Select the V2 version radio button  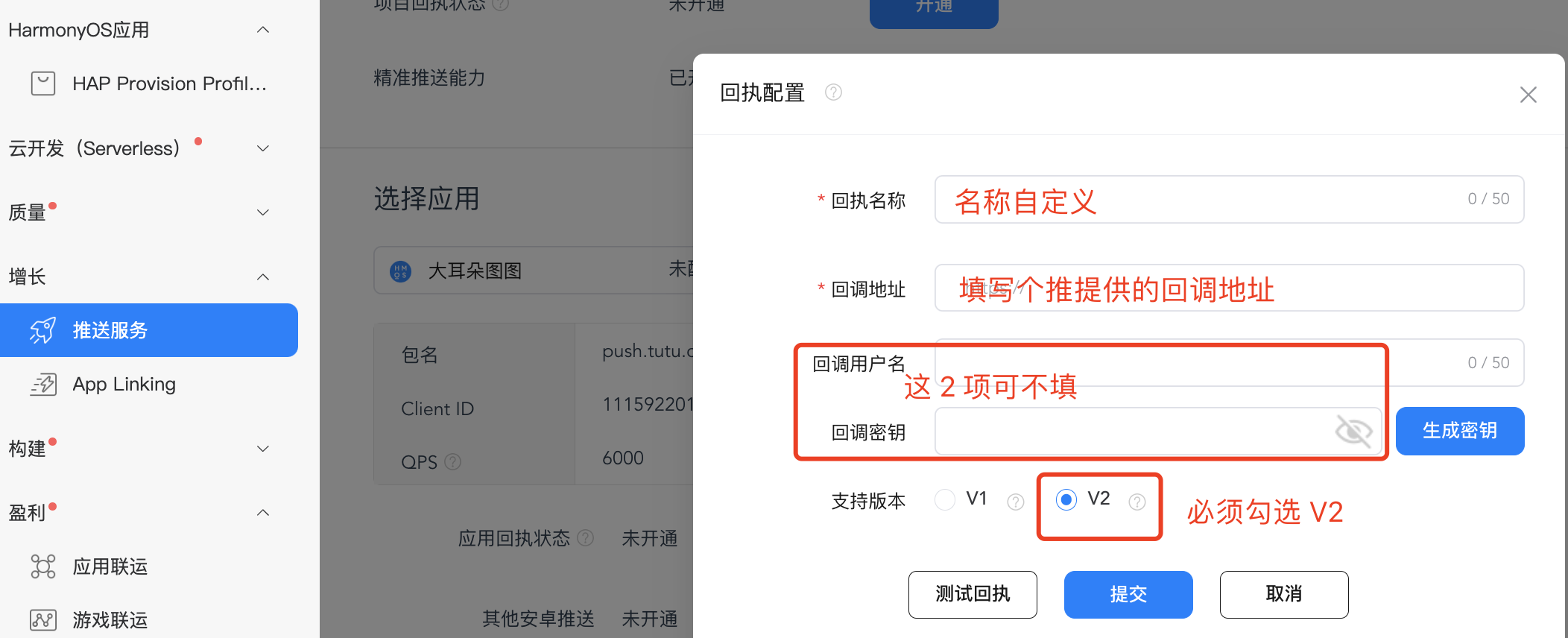[x=1066, y=499]
